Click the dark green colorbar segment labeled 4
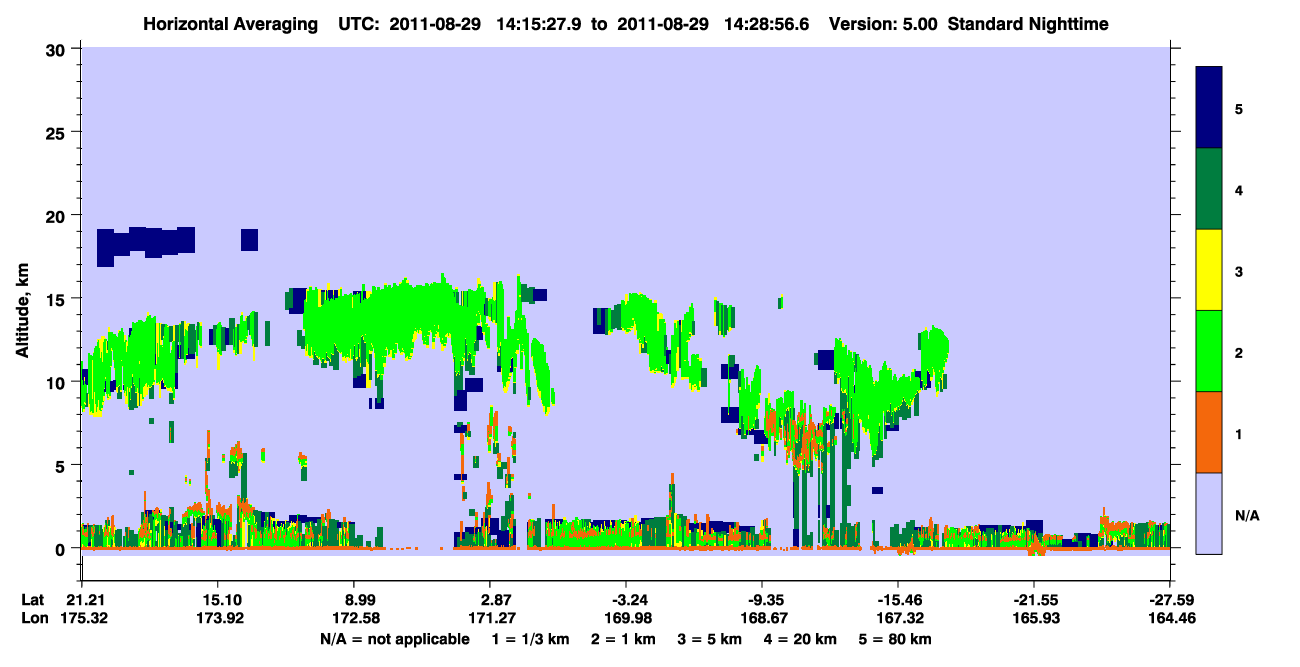The image size is (1300, 667). click(x=1209, y=189)
